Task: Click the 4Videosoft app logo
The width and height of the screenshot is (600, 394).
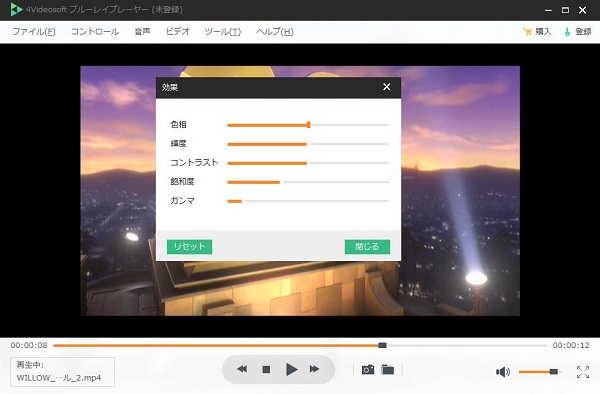Action: coord(16,10)
